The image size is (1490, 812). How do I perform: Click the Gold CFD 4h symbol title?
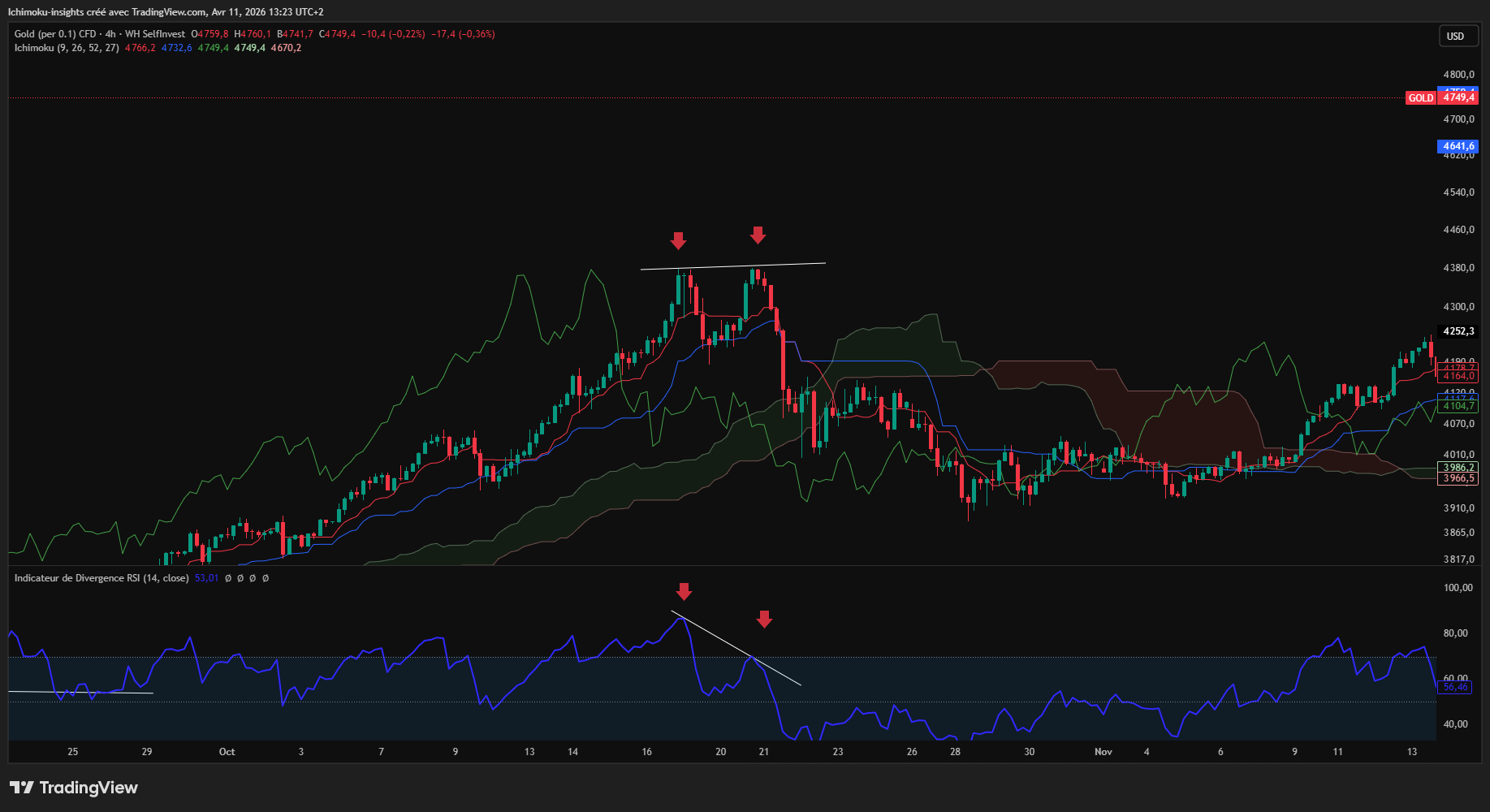click(99, 34)
